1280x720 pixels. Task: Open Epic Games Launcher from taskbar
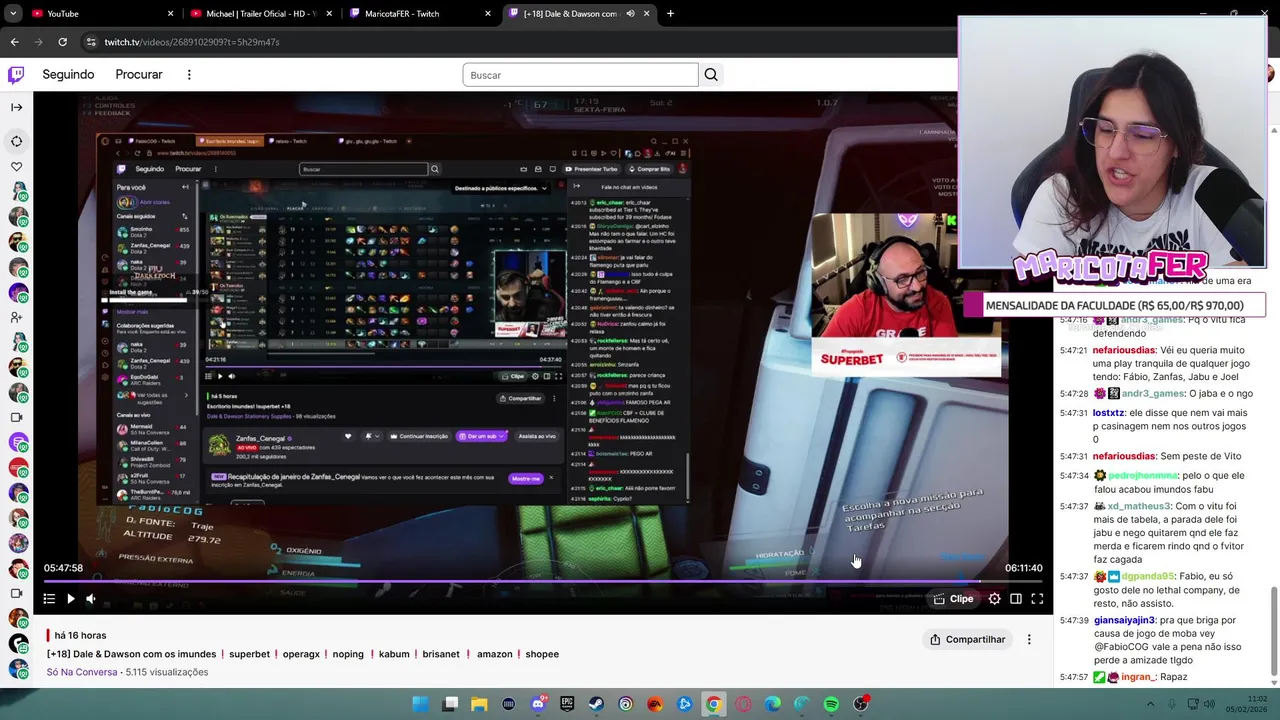coord(567,704)
